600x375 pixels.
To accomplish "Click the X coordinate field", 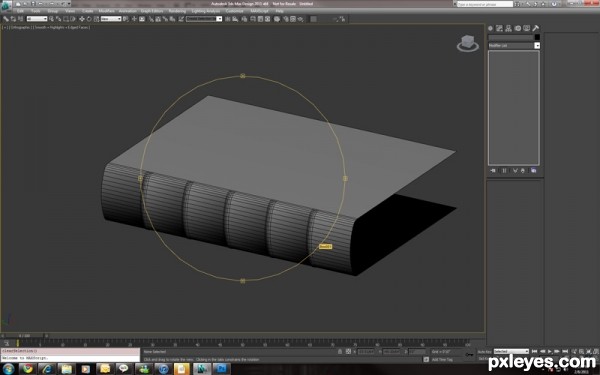I will tap(366, 351).
